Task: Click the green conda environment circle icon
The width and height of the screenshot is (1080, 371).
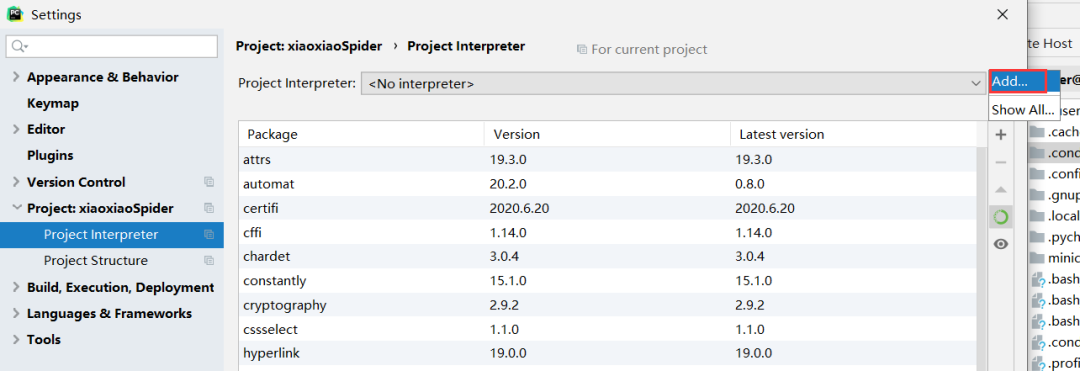Action: tap(1001, 218)
